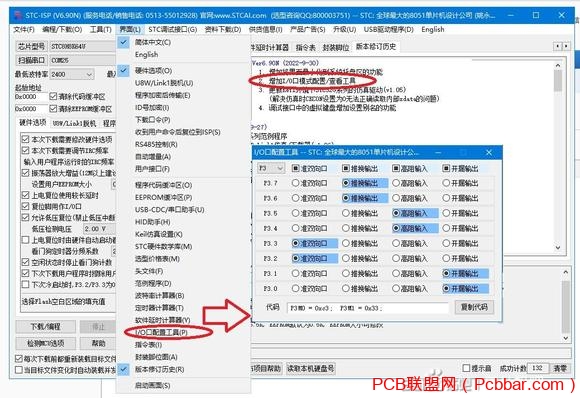Click the 读取本机硬盘号 button
580x398 pixels.
[311, 368]
